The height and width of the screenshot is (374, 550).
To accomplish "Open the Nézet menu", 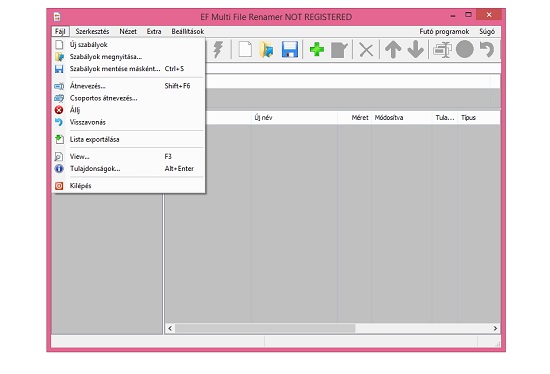I will pyautogui.click(x=128, y=31).
